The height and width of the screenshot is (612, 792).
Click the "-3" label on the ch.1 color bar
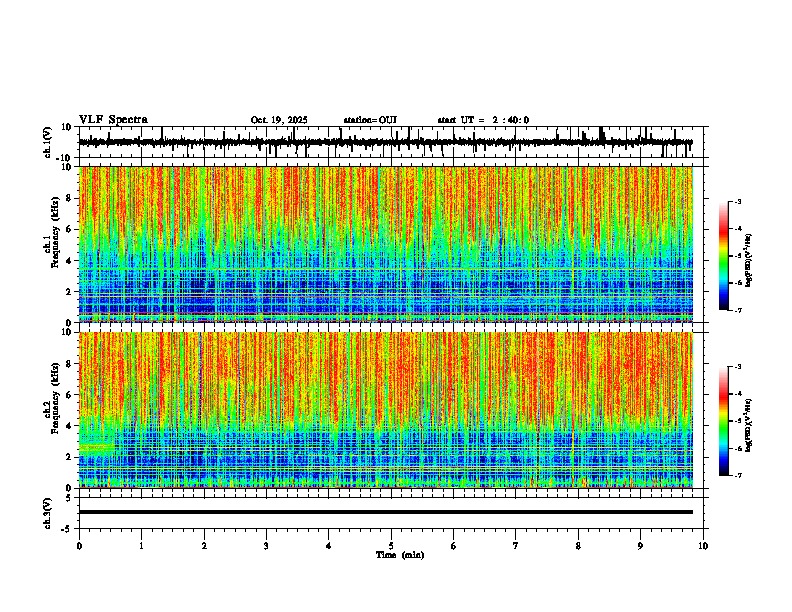[737, 201]
